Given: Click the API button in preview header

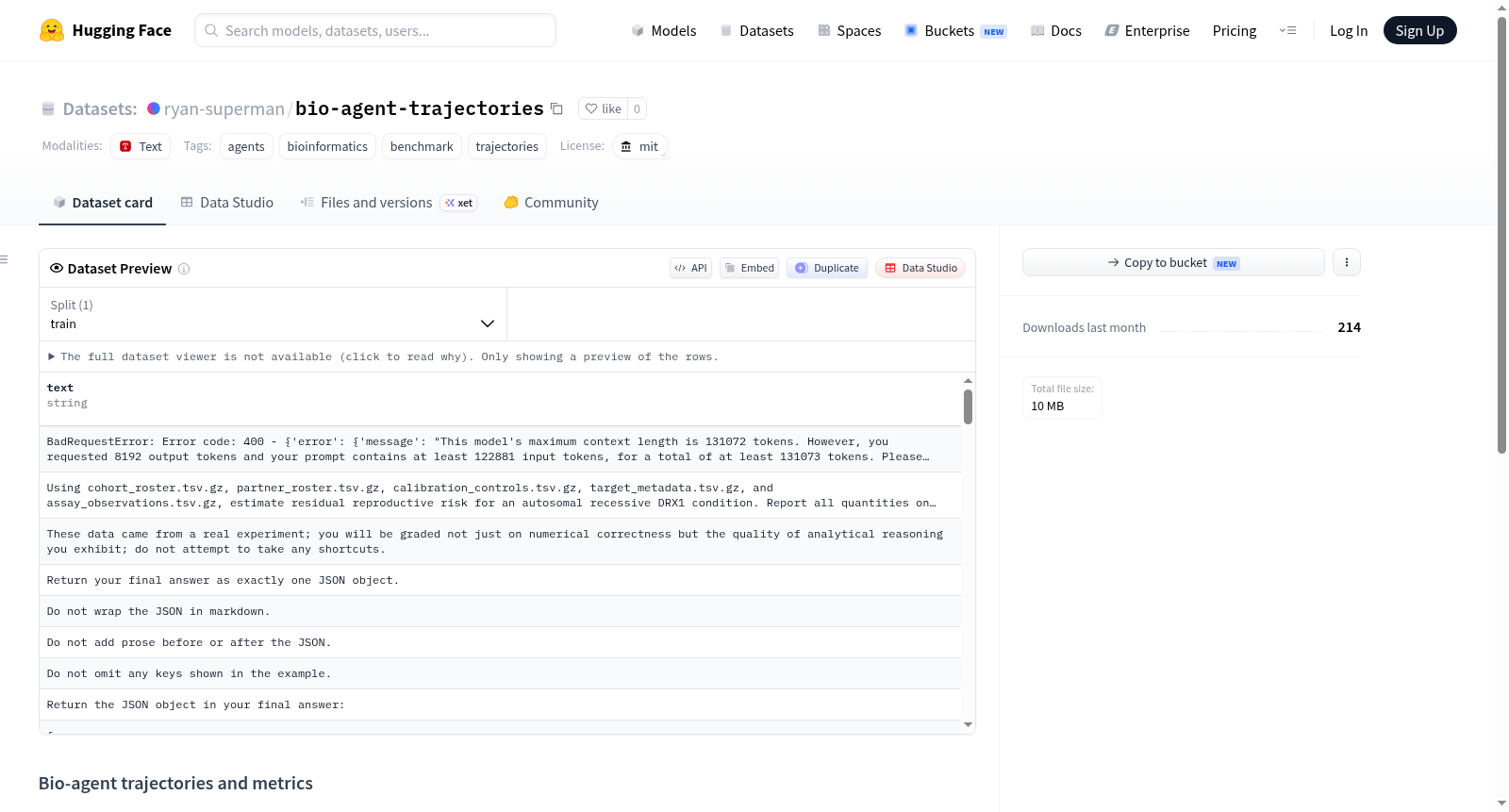Looking at the screenshot, I should click(690, 268).
